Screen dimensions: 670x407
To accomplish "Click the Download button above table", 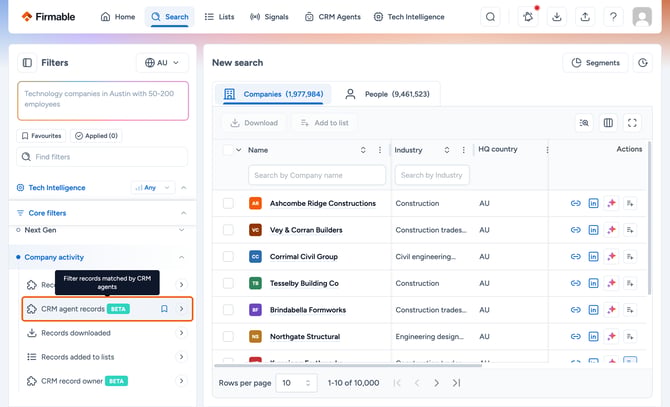I will (254, 123).
